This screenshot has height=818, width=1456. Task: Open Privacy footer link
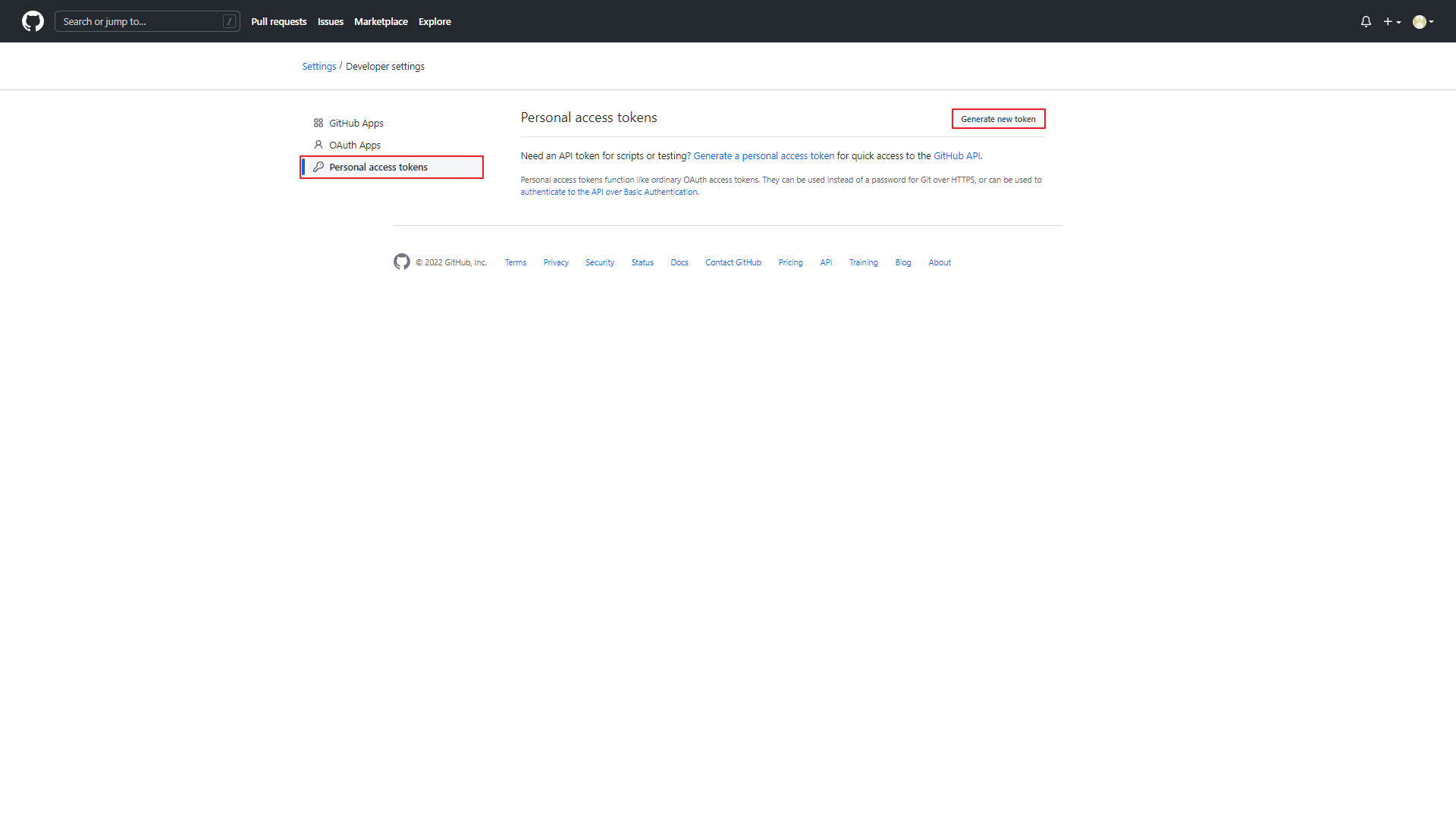click(x=556, y=262)
